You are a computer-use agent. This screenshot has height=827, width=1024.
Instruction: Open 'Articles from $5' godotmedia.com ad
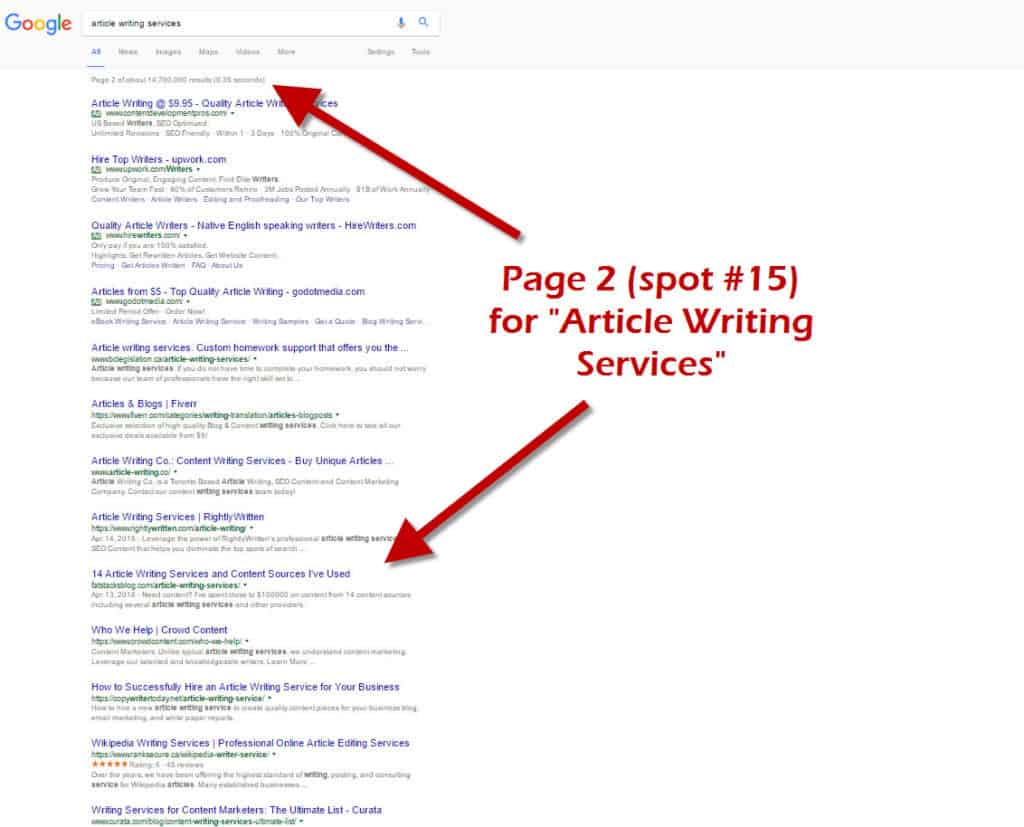[x=228, y=291]
